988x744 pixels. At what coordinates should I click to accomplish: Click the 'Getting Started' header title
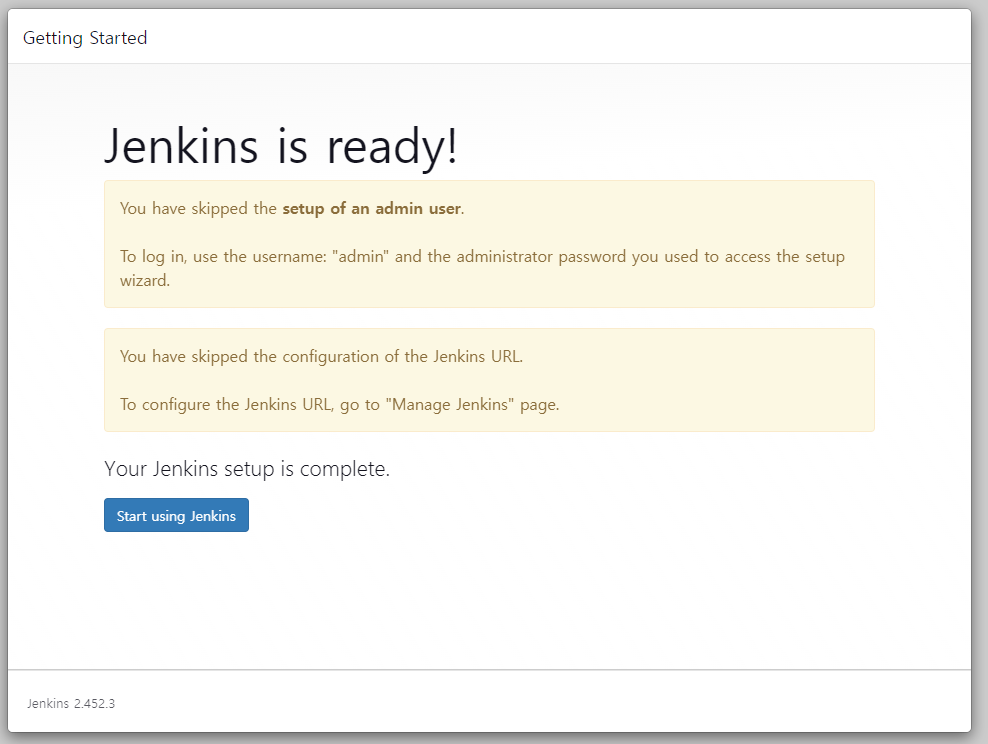click(85, 38)
